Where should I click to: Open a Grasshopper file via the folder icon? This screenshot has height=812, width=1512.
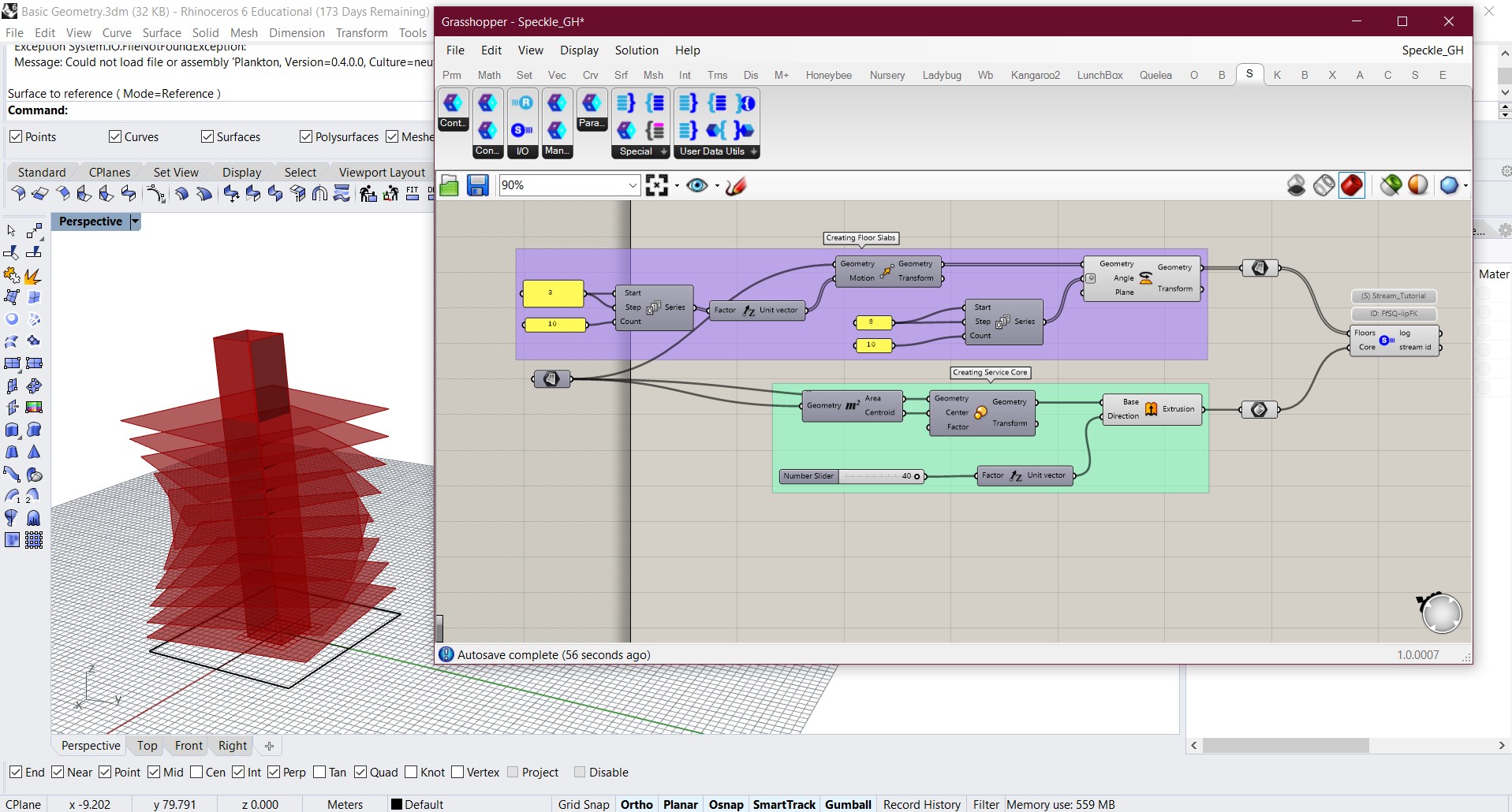pyautogui.click(x=449, y=185)
